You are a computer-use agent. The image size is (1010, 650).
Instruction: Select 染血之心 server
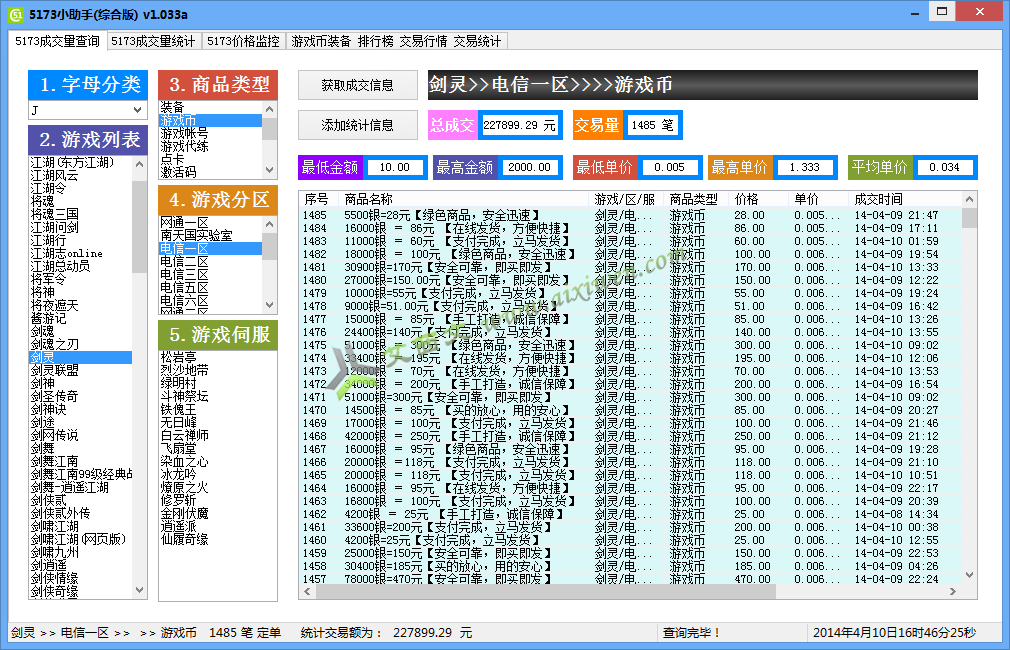[218, 461]
